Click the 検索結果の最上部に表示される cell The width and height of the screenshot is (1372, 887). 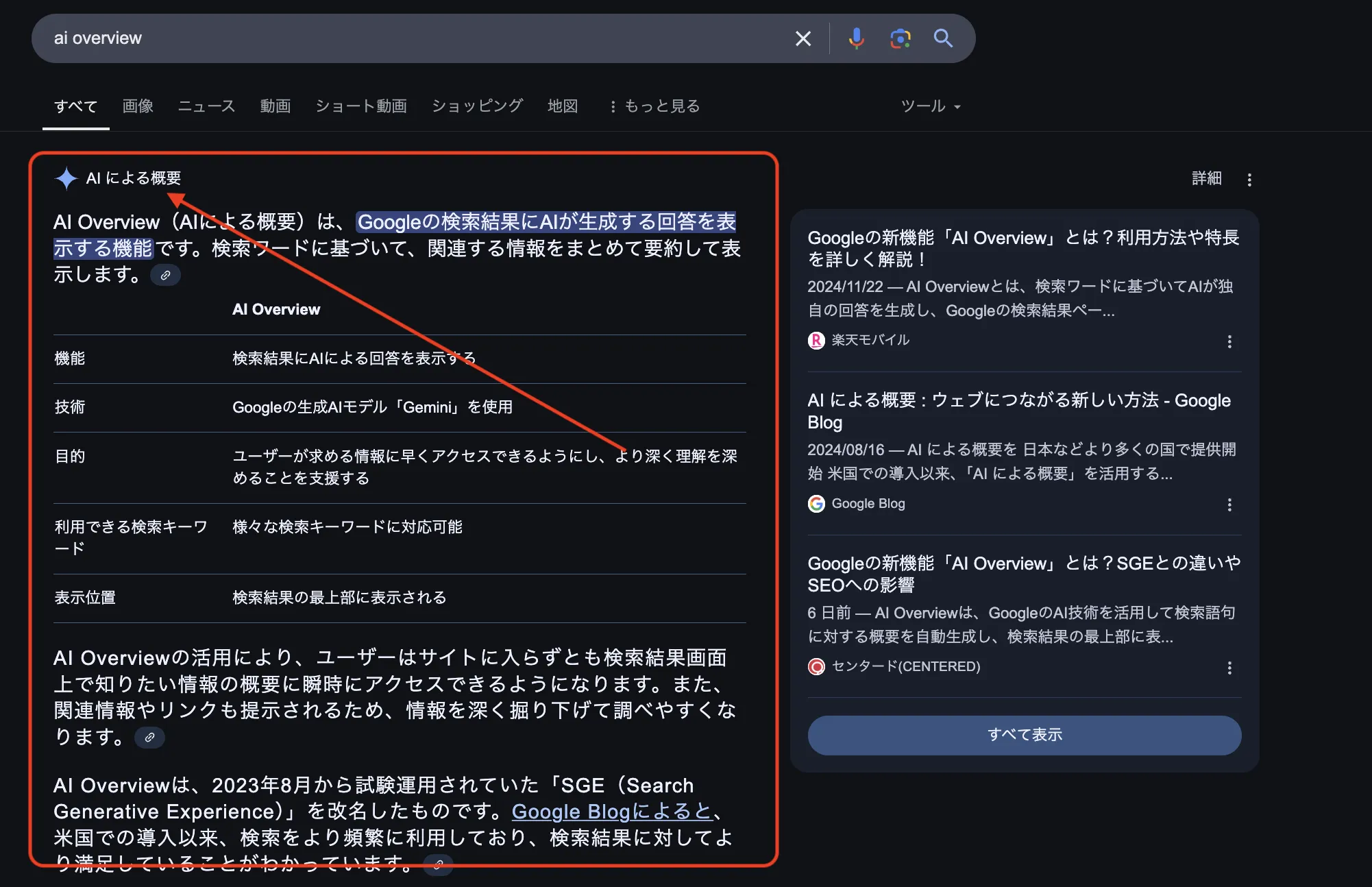(x=339, y=598)
